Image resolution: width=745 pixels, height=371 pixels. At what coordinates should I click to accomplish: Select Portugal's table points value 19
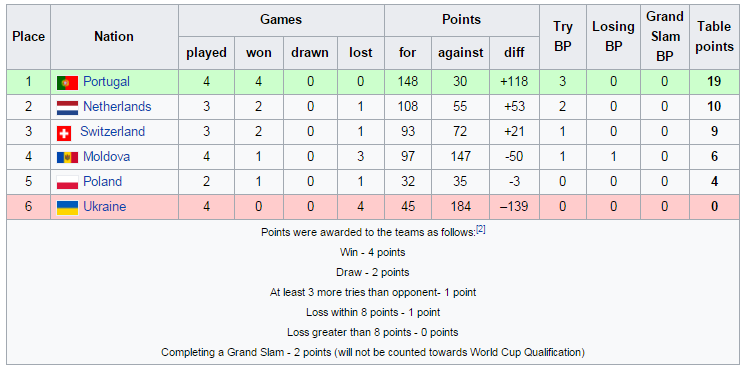(x=714, y=82)
